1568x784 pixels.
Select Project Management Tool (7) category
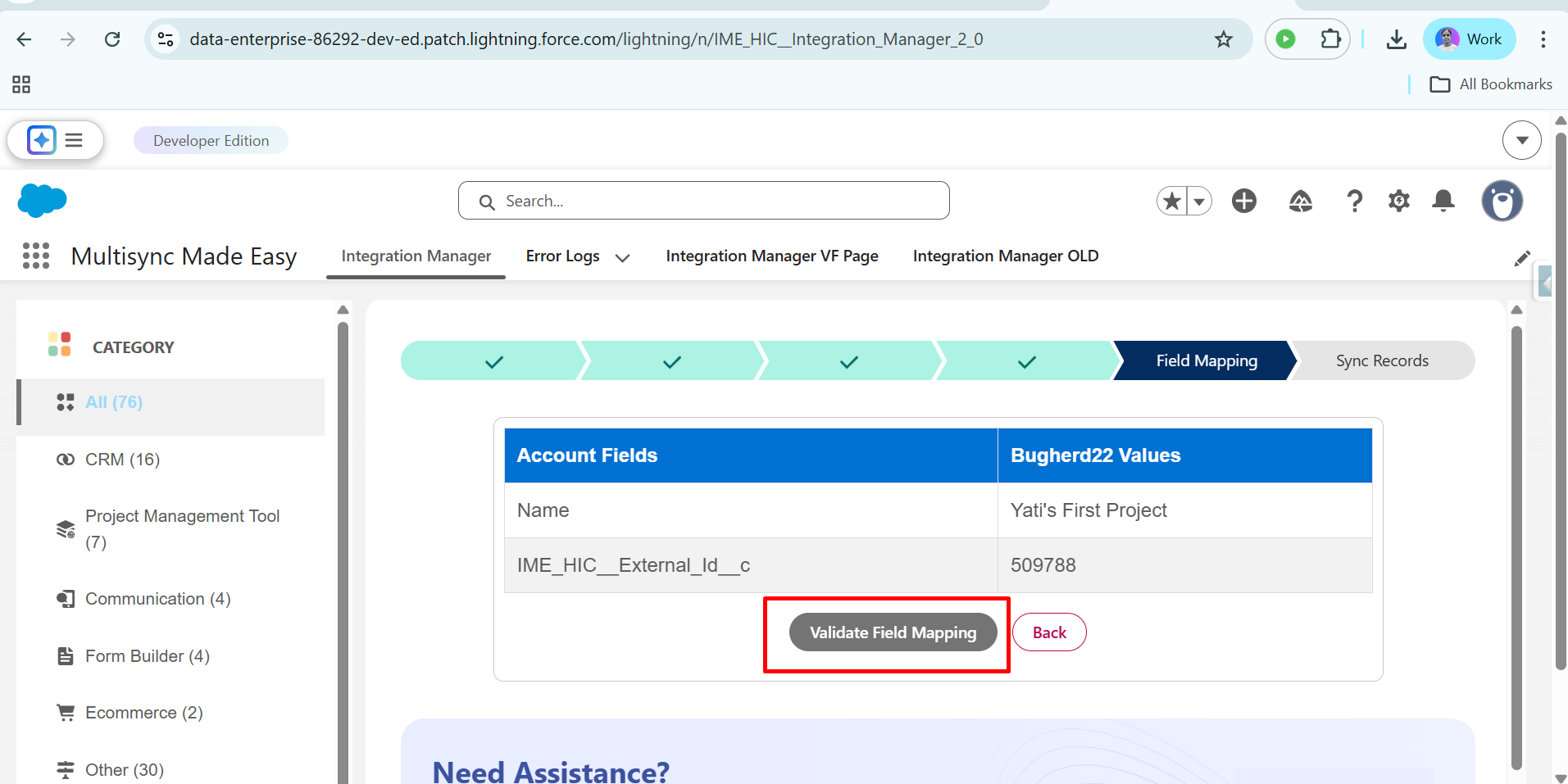(172, 529)
